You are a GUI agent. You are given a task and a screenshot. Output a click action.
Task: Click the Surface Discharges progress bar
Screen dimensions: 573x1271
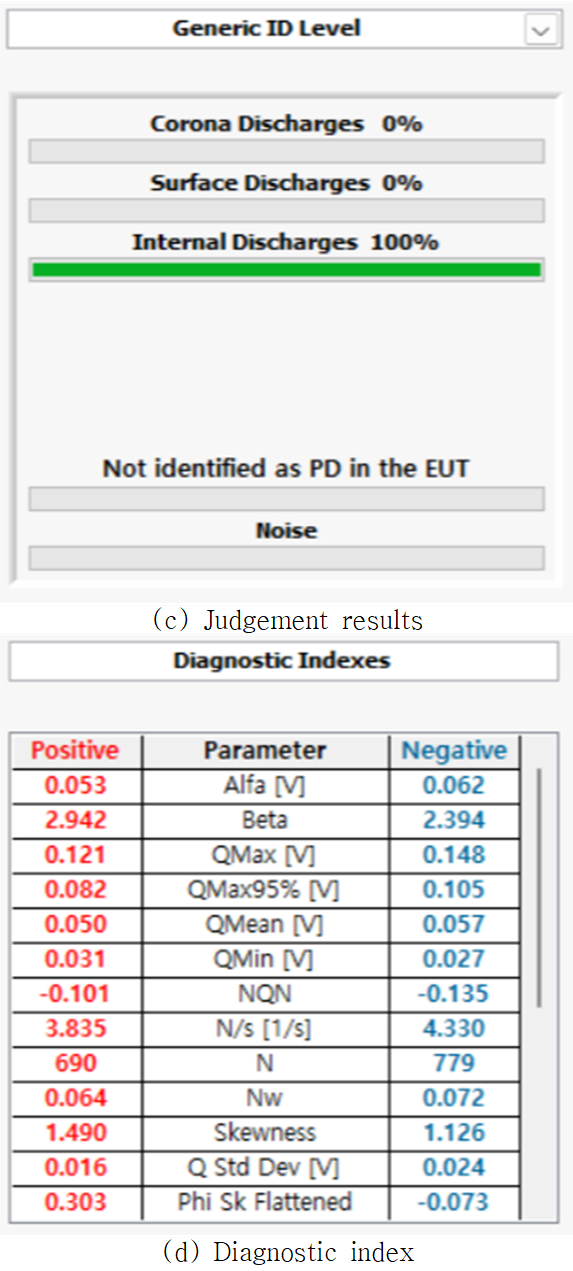click(x=287, y=210)
